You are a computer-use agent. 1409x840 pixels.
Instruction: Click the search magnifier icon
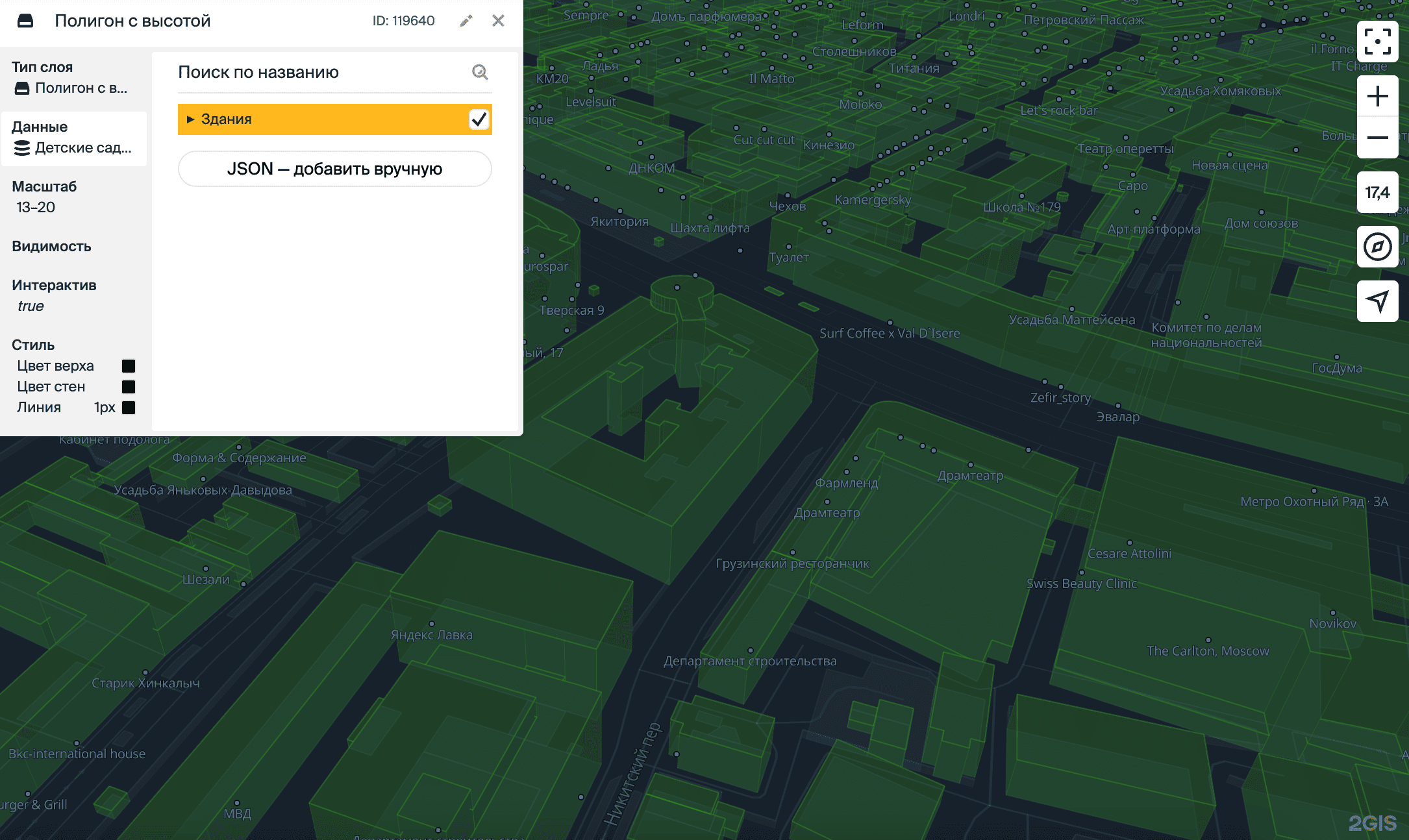(x=480, y=72)
